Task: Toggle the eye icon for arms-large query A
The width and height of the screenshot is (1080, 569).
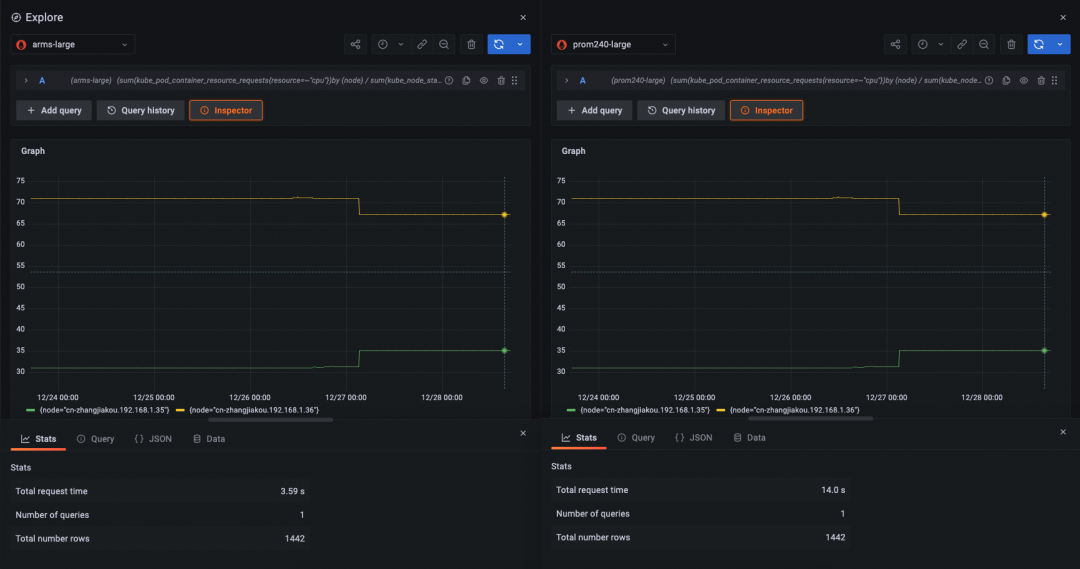Action: tap(484, 80)
